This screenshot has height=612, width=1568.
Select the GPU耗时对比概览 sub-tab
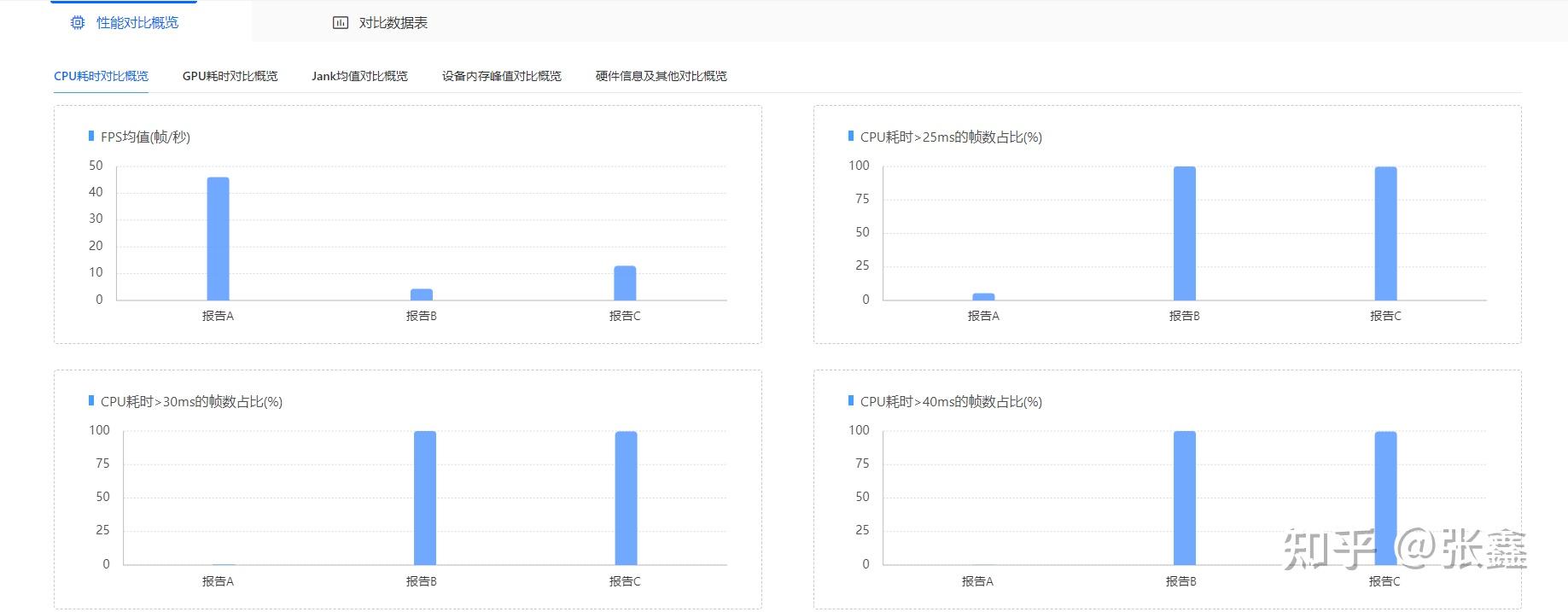tap(230, 76)
